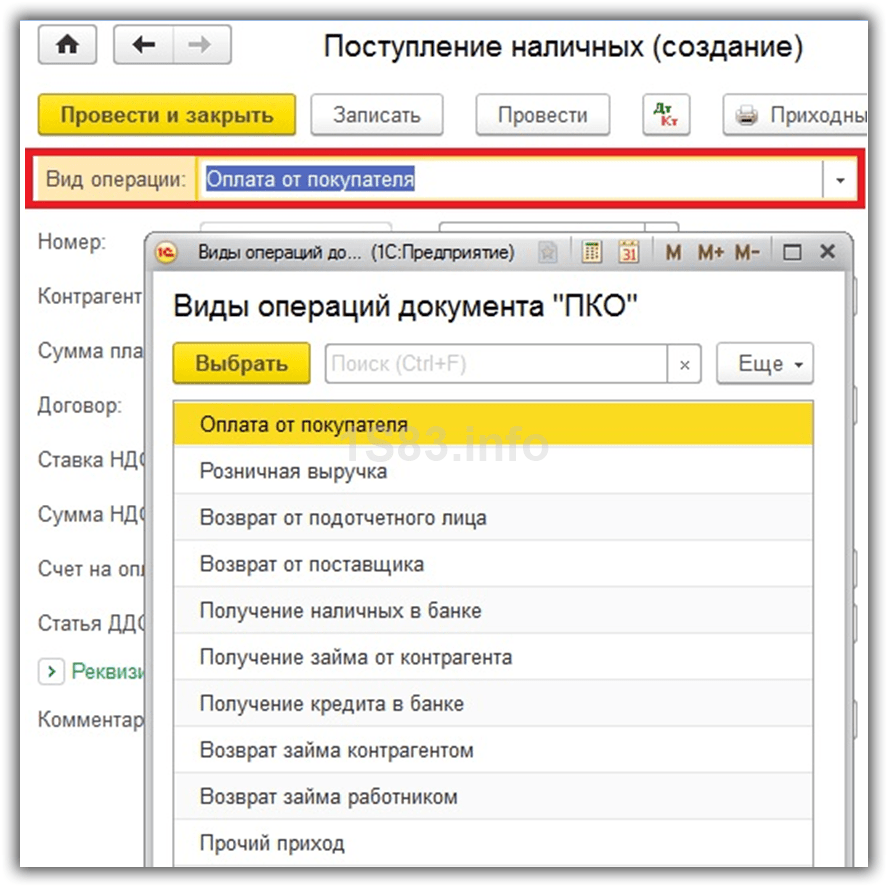Click the M+ memory button
The width and height of the screenshot is (888, 887).
point(711,253)
